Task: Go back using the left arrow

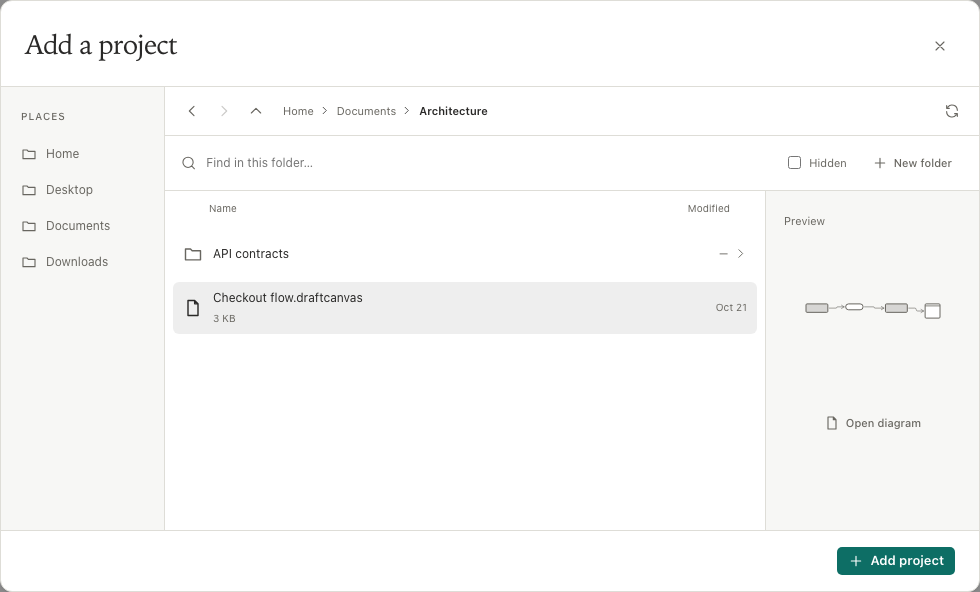Action: pyautogui.click(x=192, y=111)
